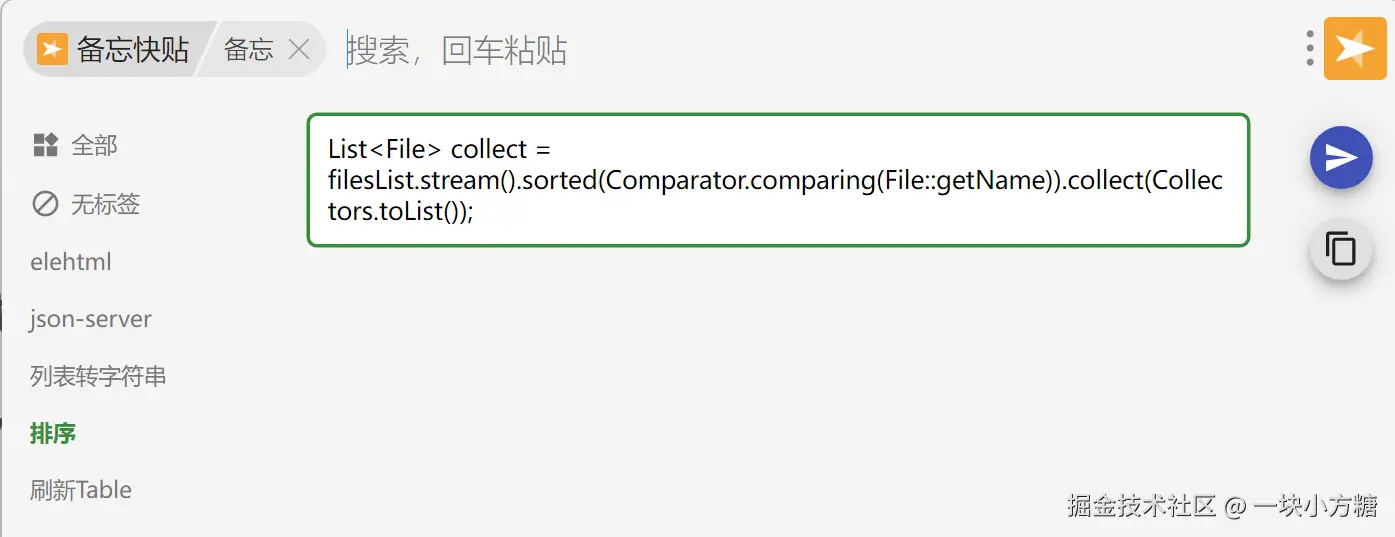Image resolution: width=1395 pixels, height=537 pixels.
Task: Open the elehtml tag
Action: (71, 262)
